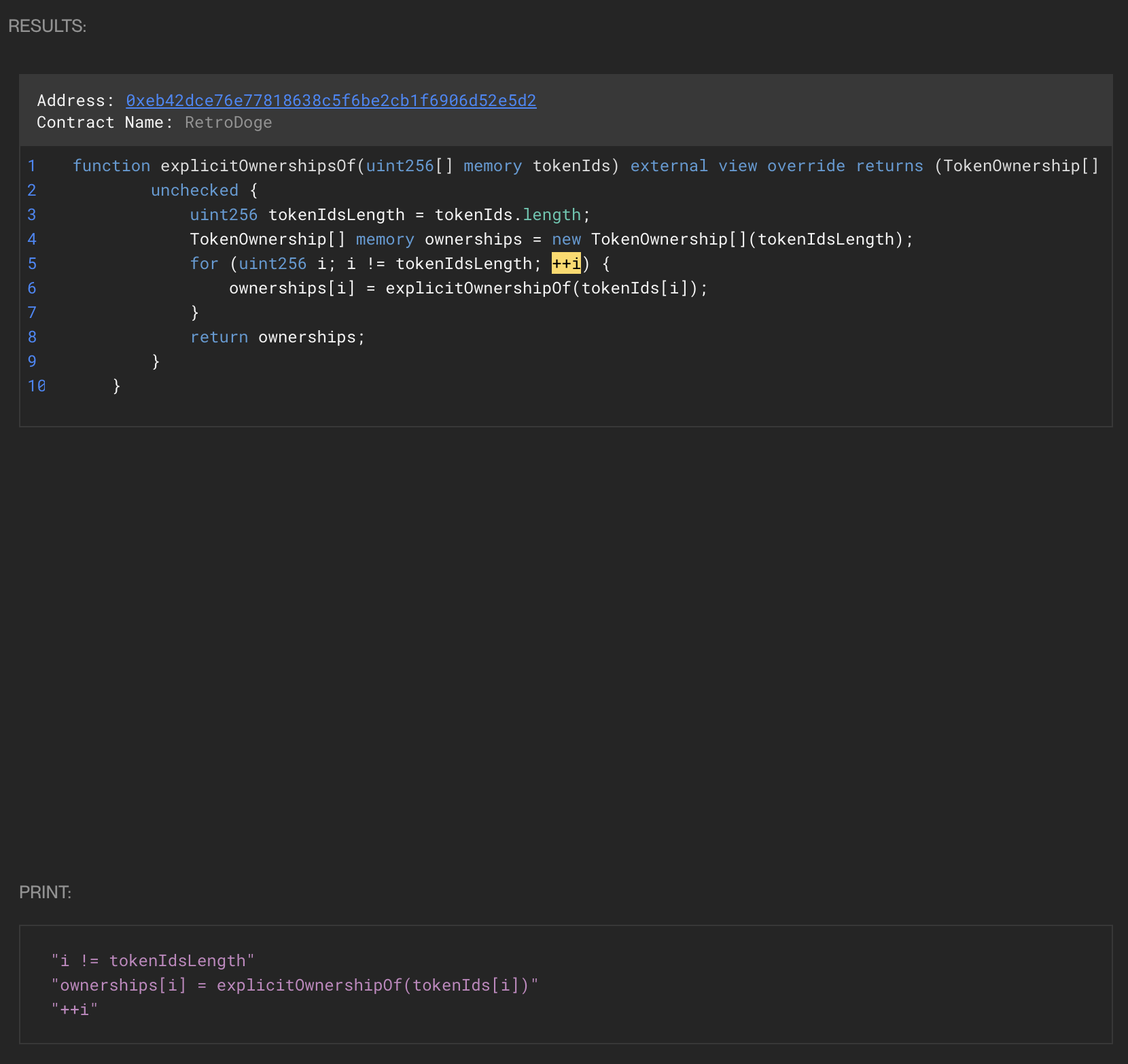Image resolution: width=1128 pixels, height=1064 pixels.
Task: Click the 'return' keyword on line 8
Action: [219, 337]
